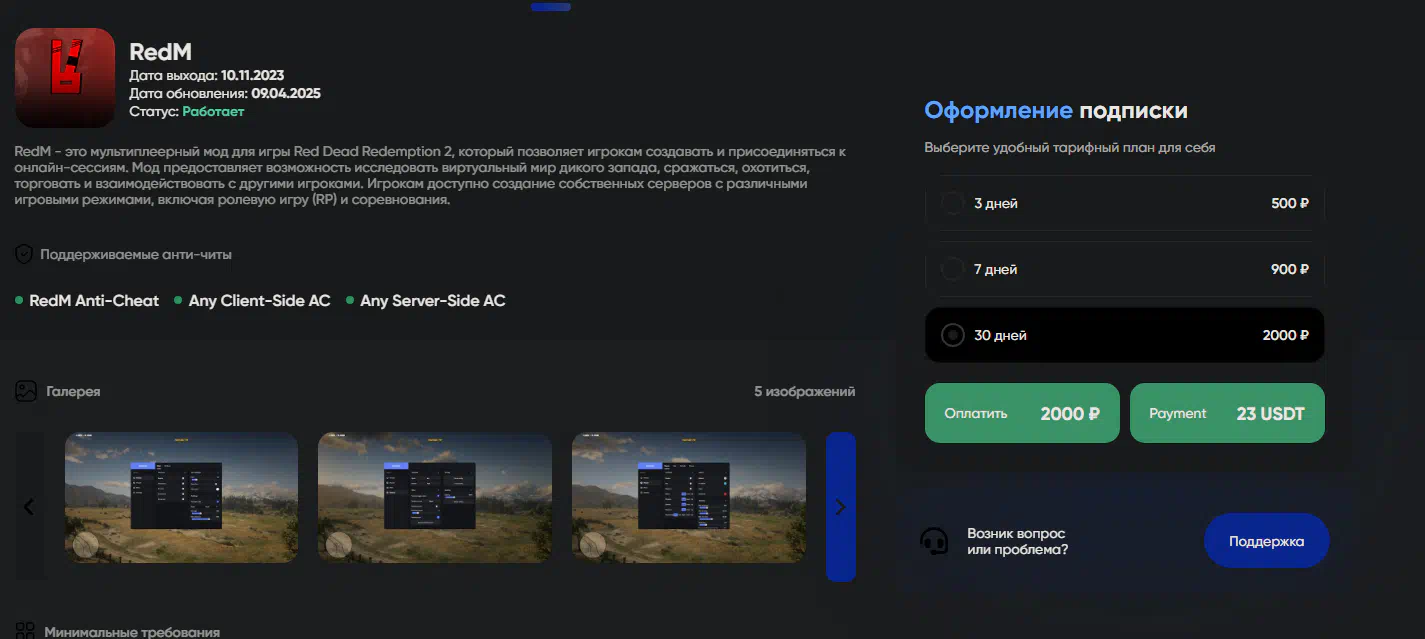Show next gallery image with right arrow
1425x639 pixels.
[x=841, y=507]
